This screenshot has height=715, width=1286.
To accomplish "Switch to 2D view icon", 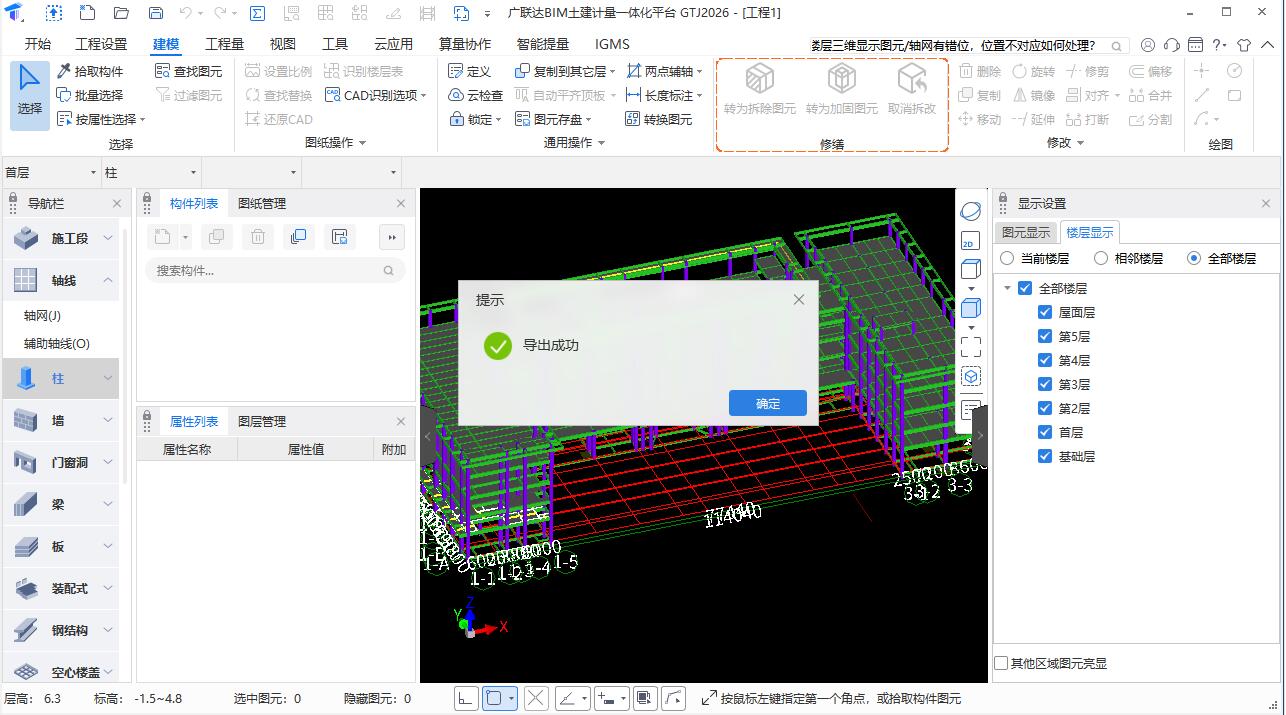I will click(x=969, y=241).
